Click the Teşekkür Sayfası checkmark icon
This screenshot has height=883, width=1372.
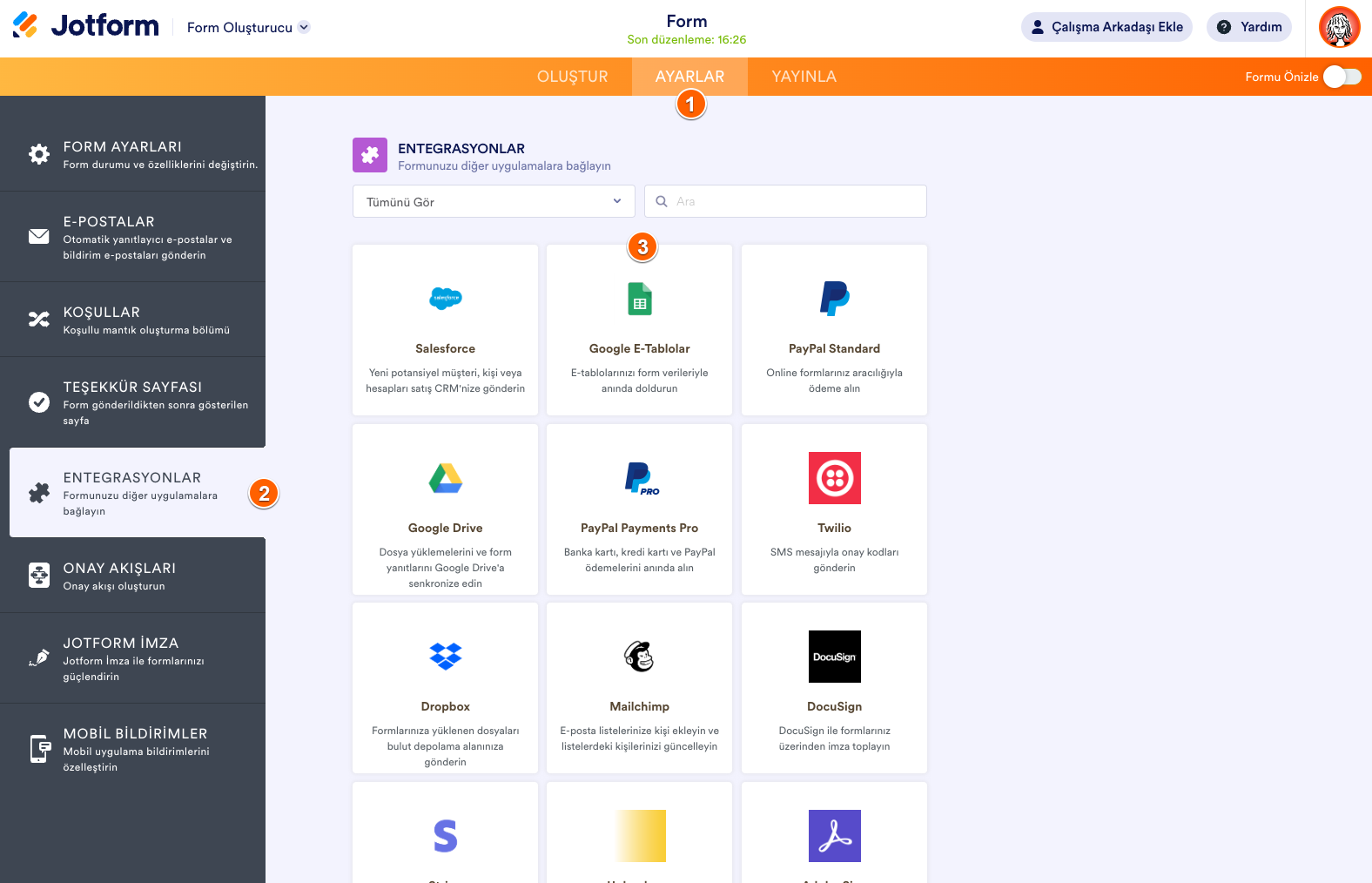[39, 401]
